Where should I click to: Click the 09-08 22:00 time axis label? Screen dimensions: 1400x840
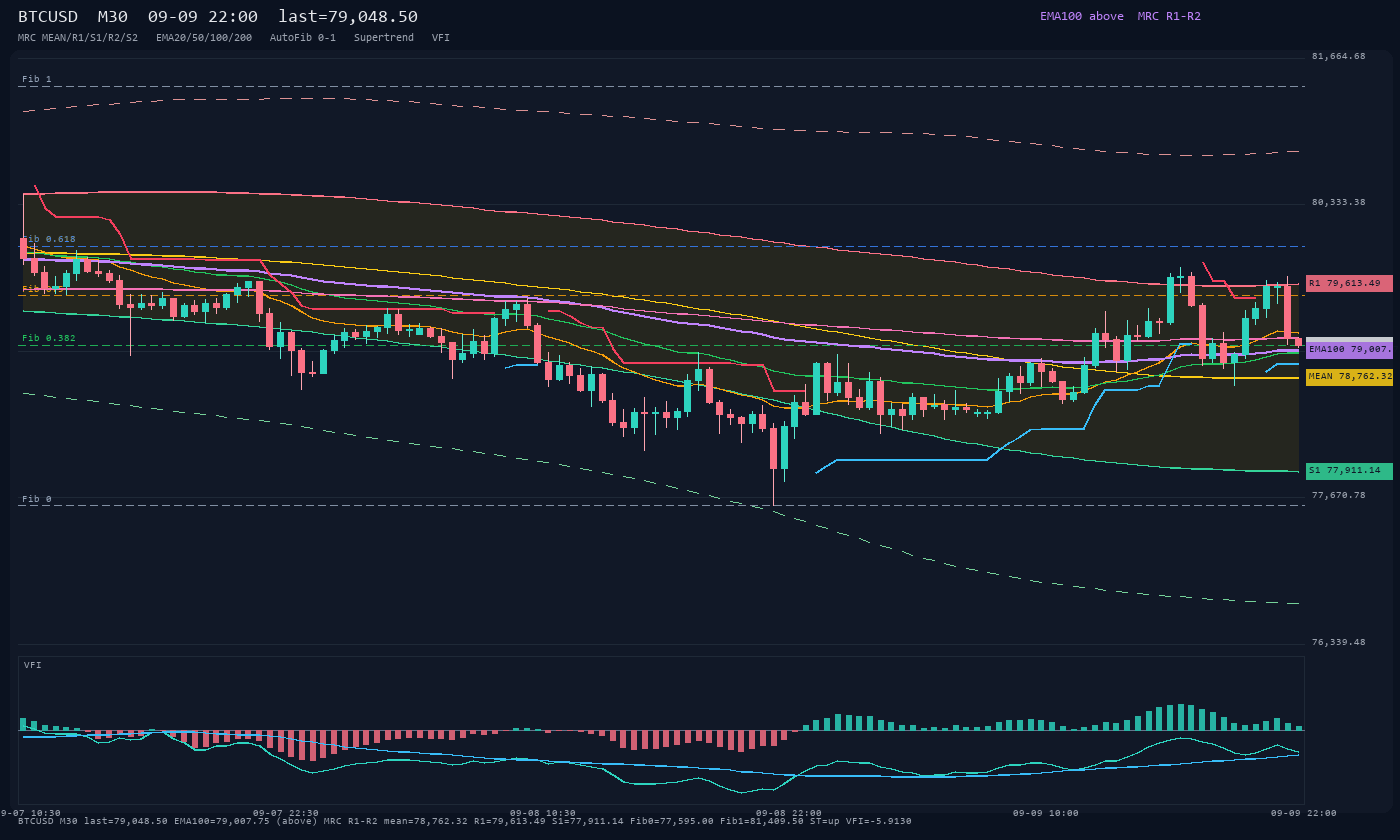tap(789, 813)
